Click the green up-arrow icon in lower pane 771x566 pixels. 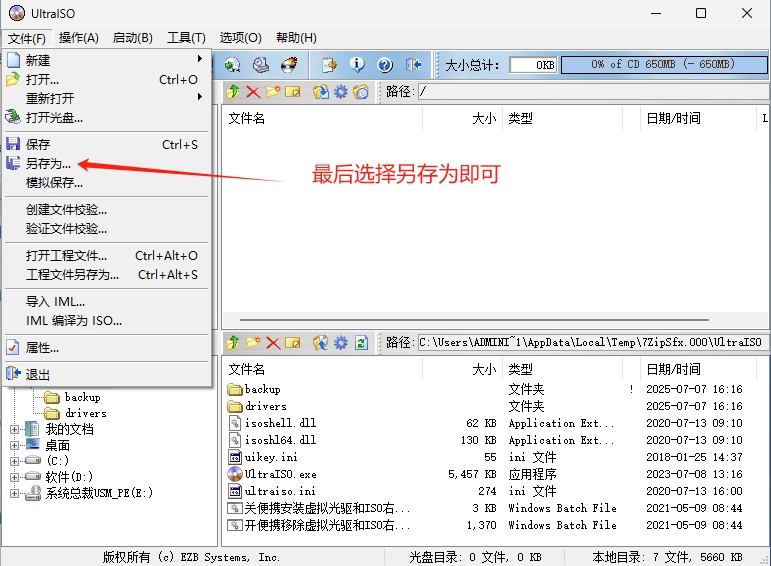[233, 343]
